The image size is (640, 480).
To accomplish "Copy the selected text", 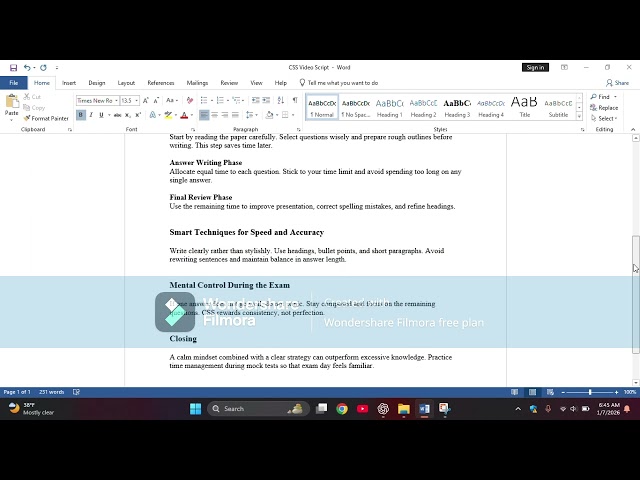I will tap(34, 108).
